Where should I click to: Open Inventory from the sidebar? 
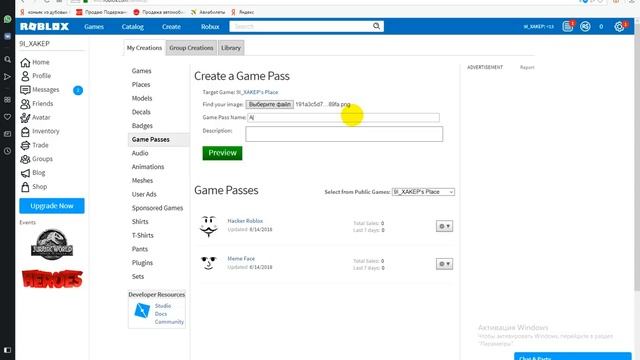[x=45, y=131]
